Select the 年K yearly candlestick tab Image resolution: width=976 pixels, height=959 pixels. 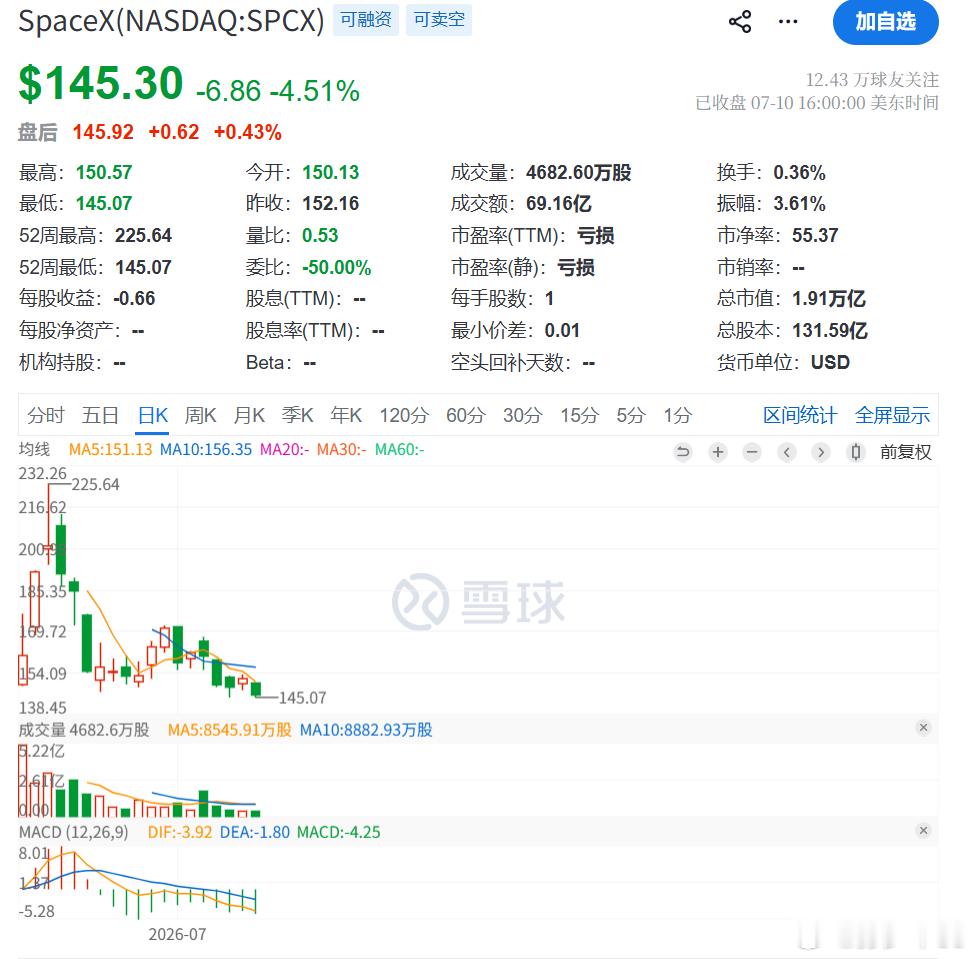346,415
